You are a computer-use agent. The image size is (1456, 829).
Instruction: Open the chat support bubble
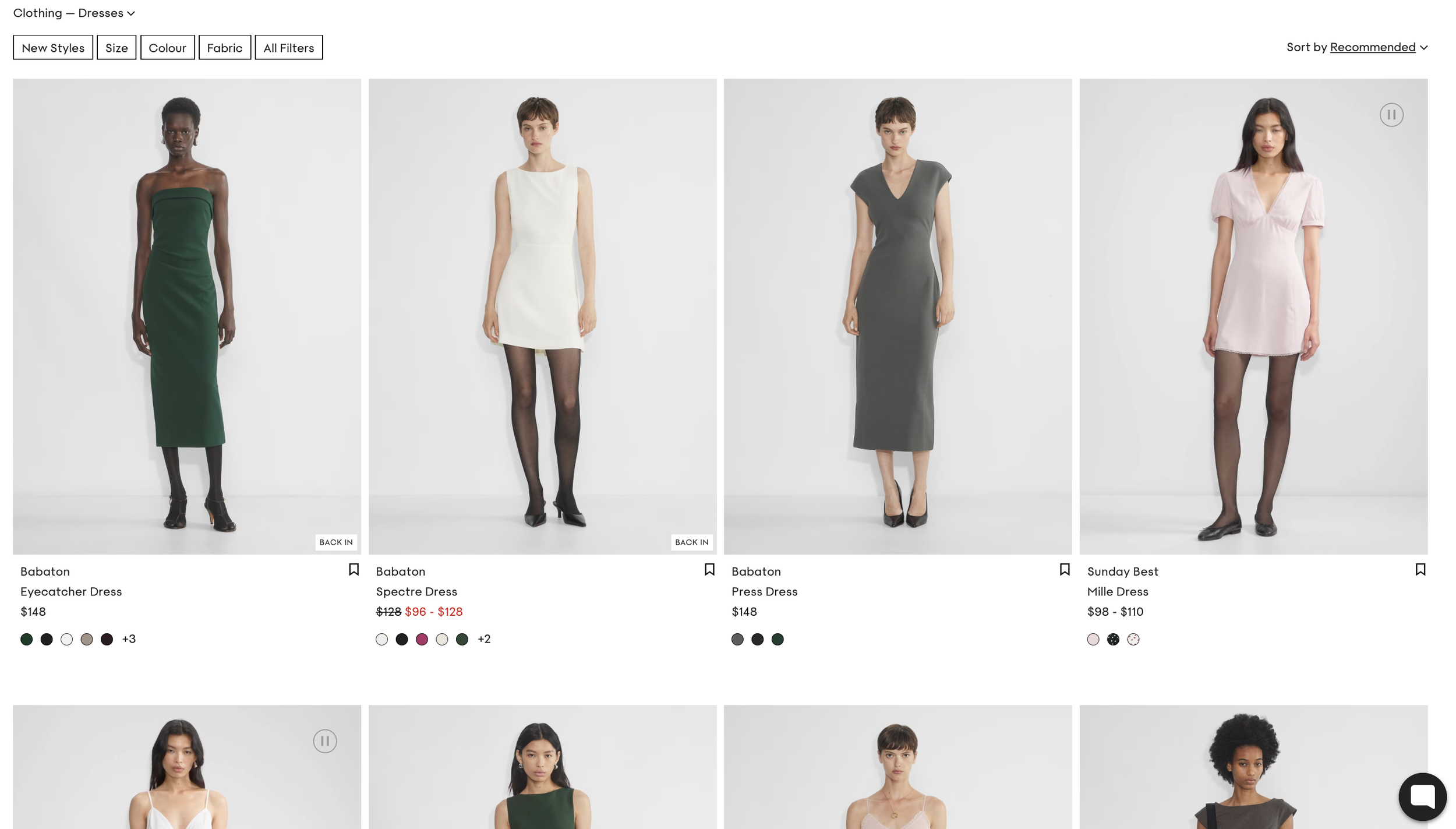(x=1422, y=796)
